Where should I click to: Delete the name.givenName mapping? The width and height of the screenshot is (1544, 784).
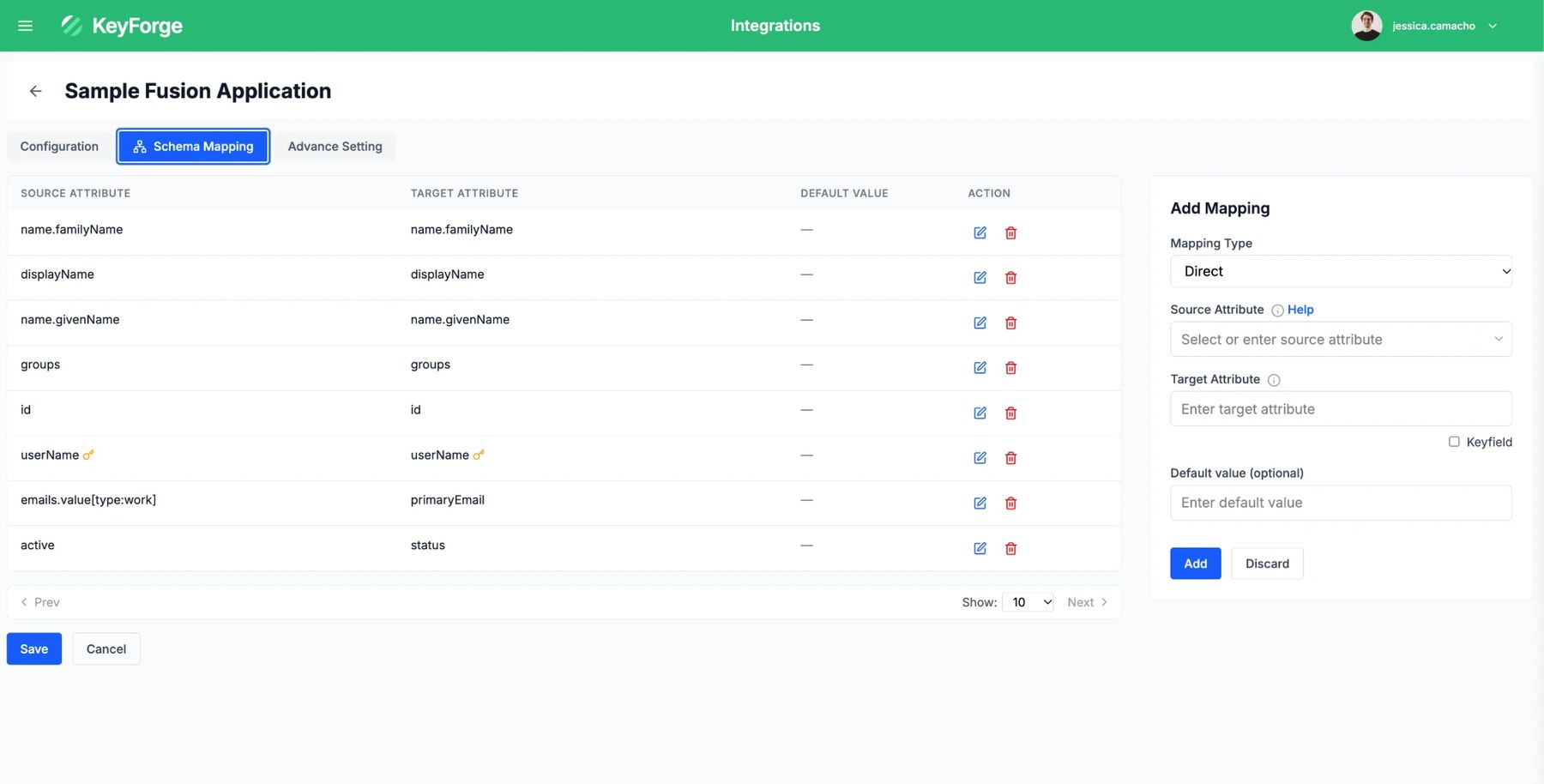pyautogui.click(x=1010, y=323)
